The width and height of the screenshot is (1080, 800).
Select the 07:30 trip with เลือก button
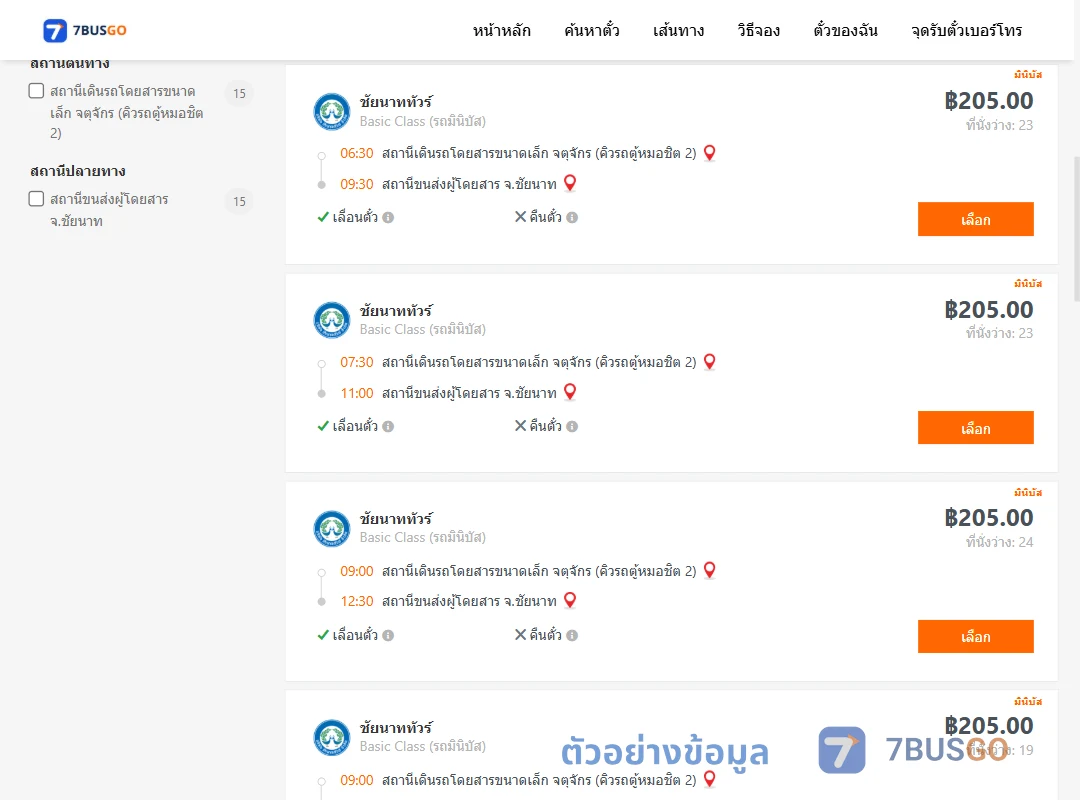tap(975, 428)
